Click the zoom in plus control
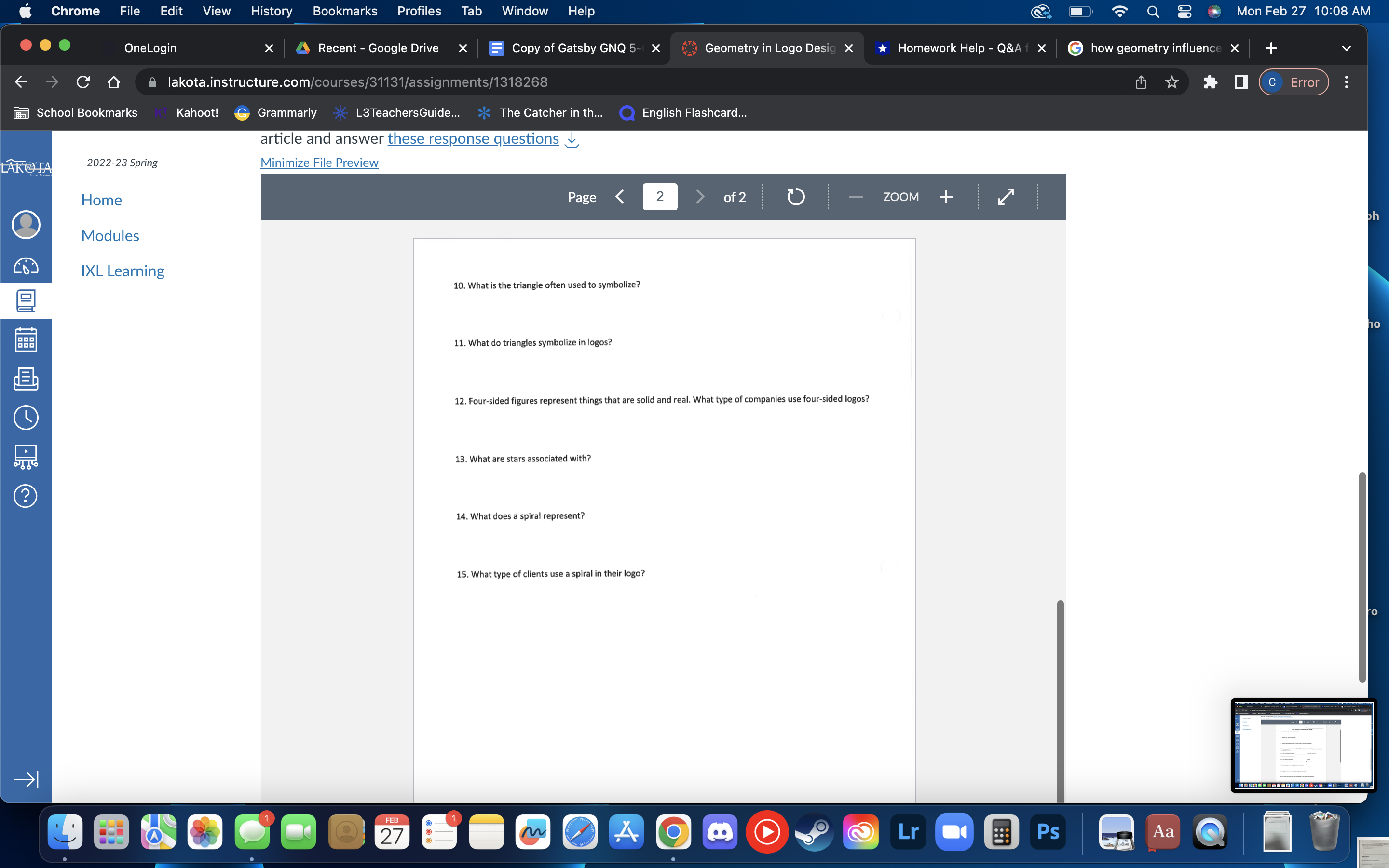Screen dimensions: 1389x868 tap(945, 196)
